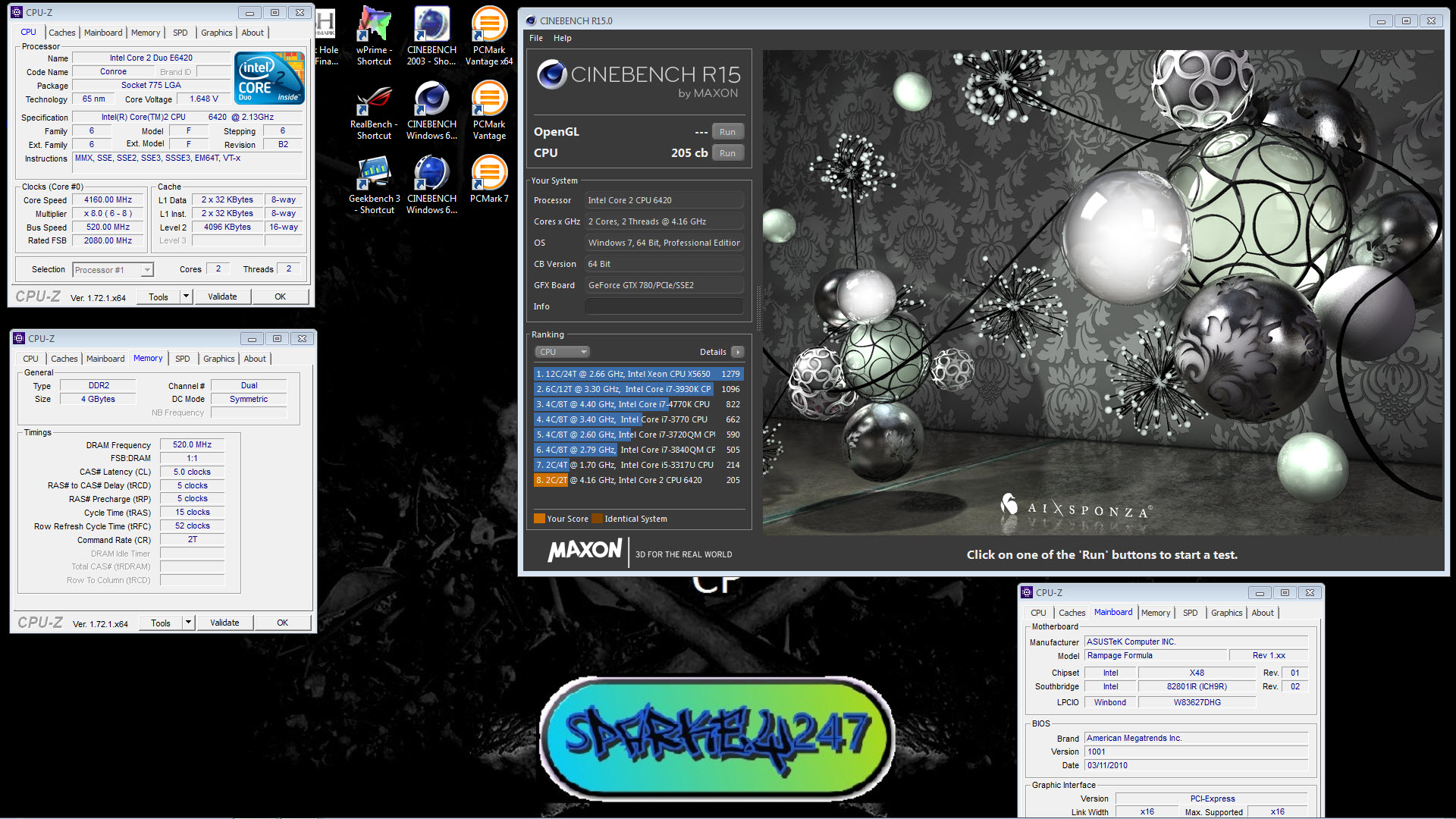Run the CPU benchmark test
Image resolution: width=1456 pixels, height=819 pixels.
tap(727, 153)
